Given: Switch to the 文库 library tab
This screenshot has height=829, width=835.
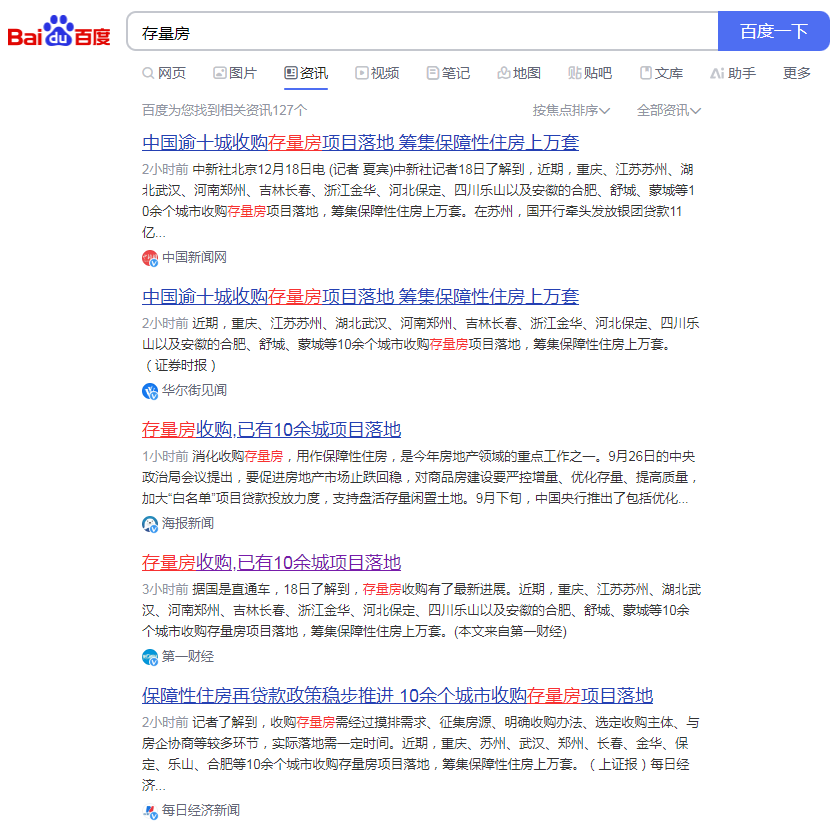Looking at the screenshot, I should (x=661, y=73).
